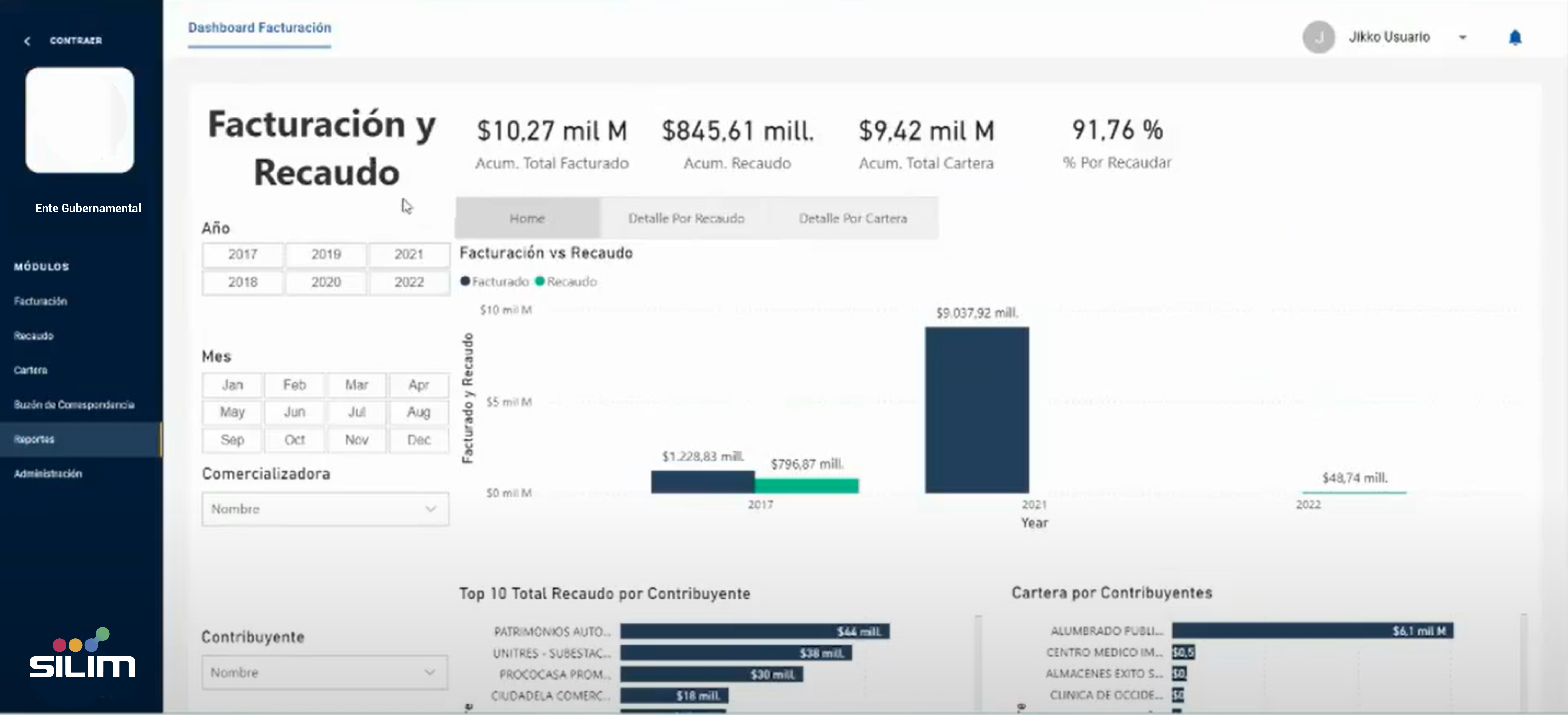
Task: Click the 2021 Facturado bar
Action: (977, 410)
